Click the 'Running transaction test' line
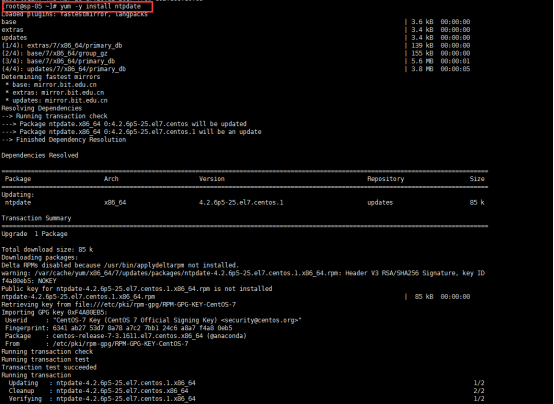Screen dimensions: 554x404 tap(45, 360)
